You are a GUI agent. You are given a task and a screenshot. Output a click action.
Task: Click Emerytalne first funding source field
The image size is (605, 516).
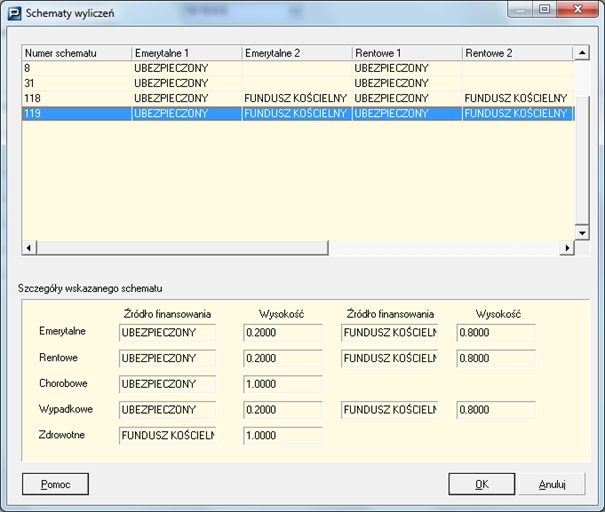(x=167, y=332)
